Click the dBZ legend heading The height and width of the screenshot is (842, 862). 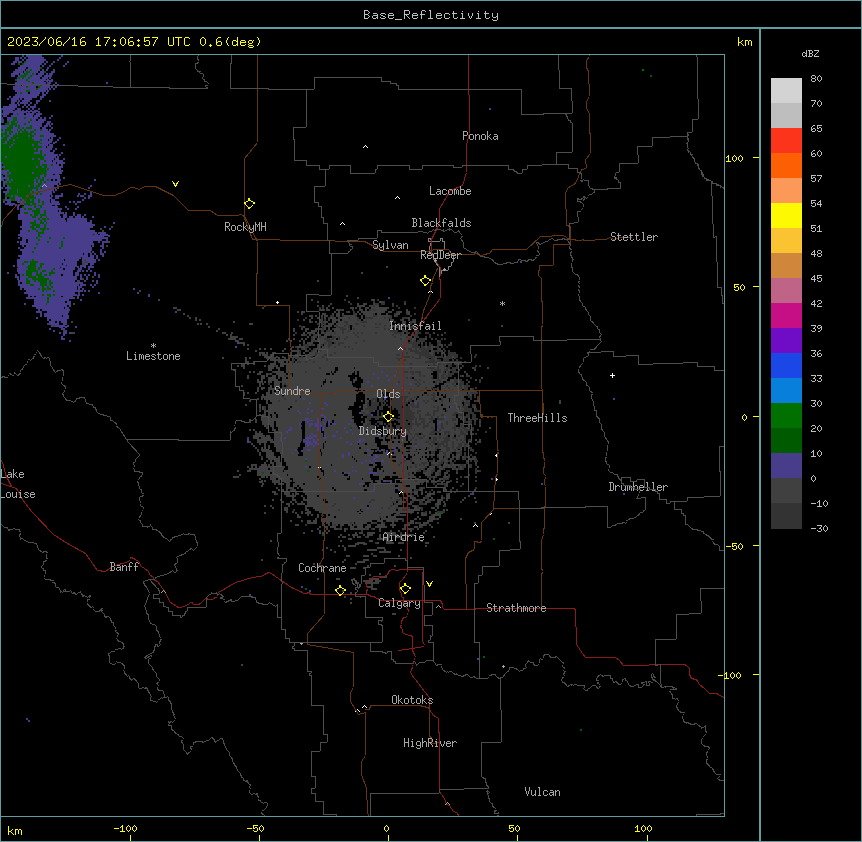click(x=810, y=54)
